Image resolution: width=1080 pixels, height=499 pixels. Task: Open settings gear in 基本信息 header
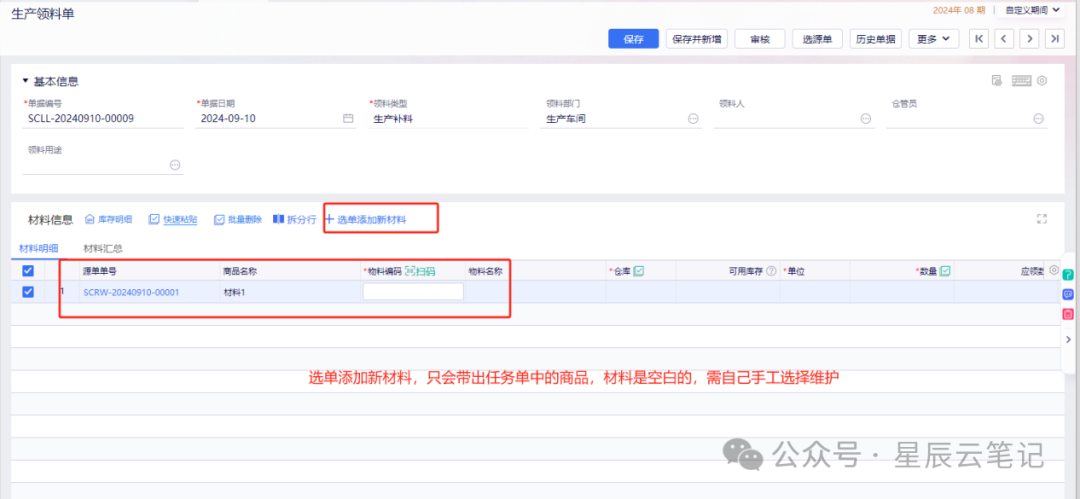point(1042,81)
